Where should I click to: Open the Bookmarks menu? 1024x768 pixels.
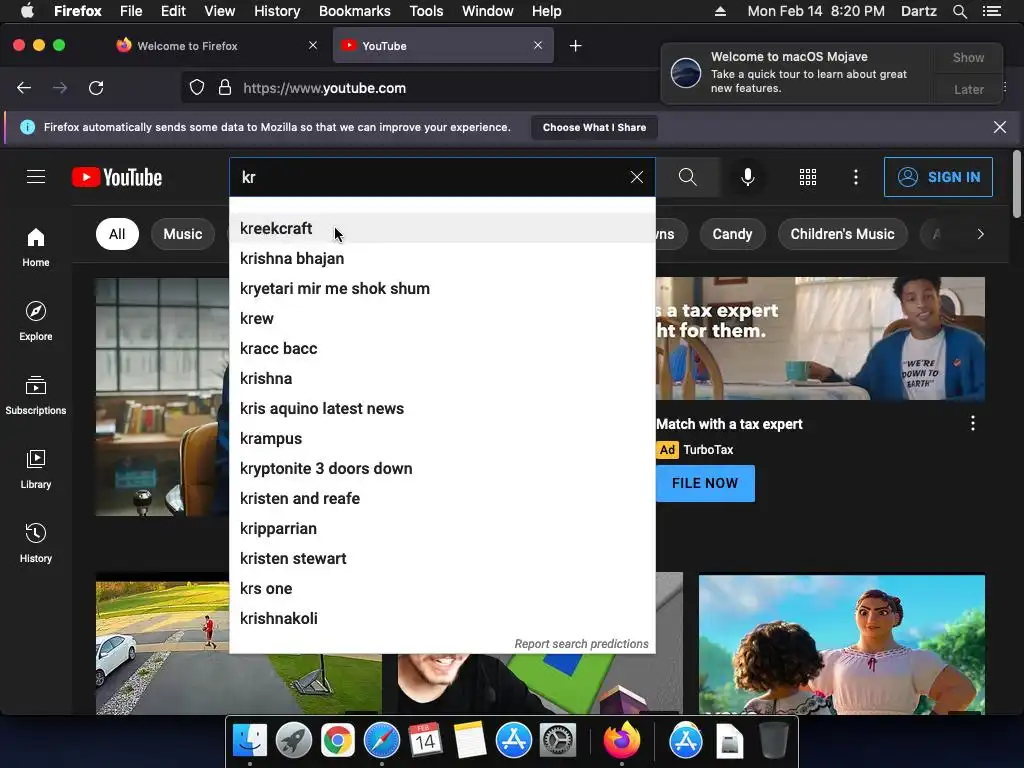[355, 11]
